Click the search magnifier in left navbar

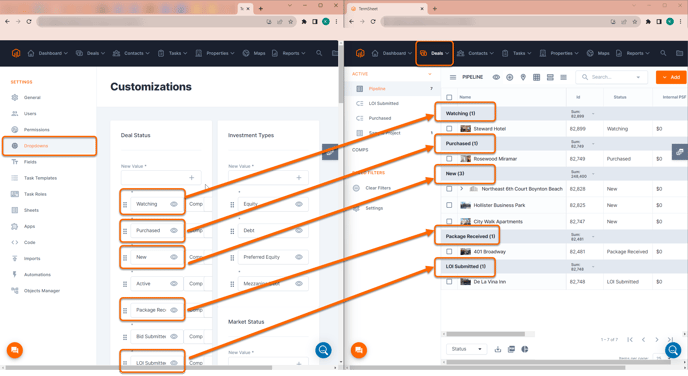pos(319,53)
